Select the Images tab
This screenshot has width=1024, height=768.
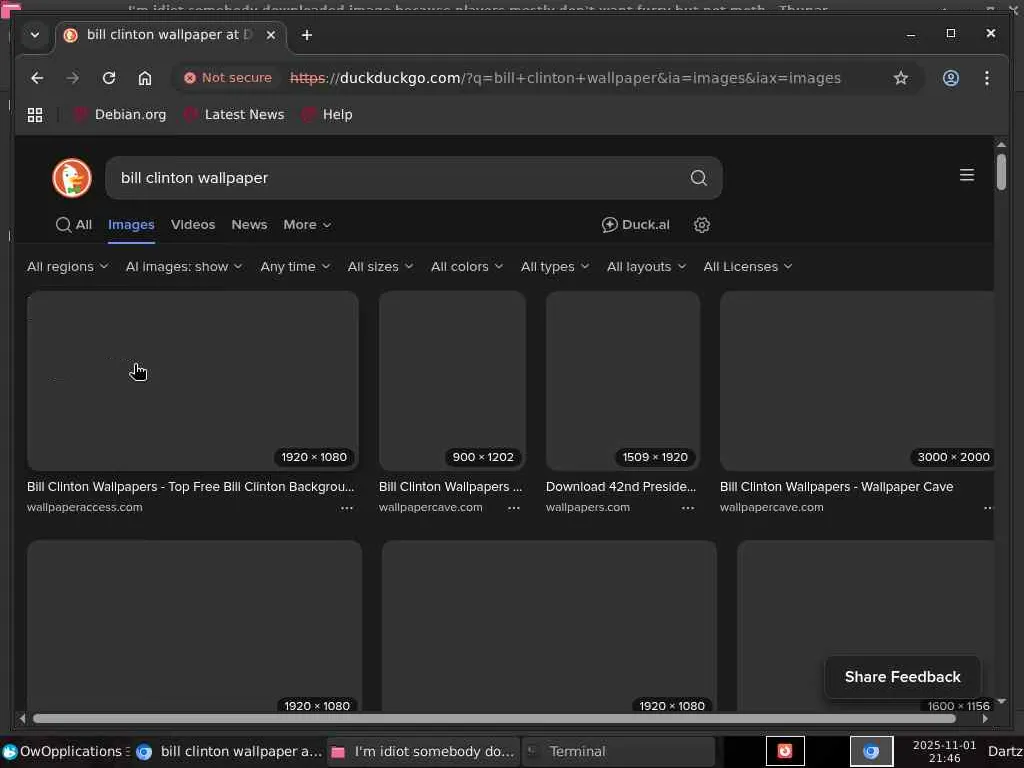coord(131,225)
